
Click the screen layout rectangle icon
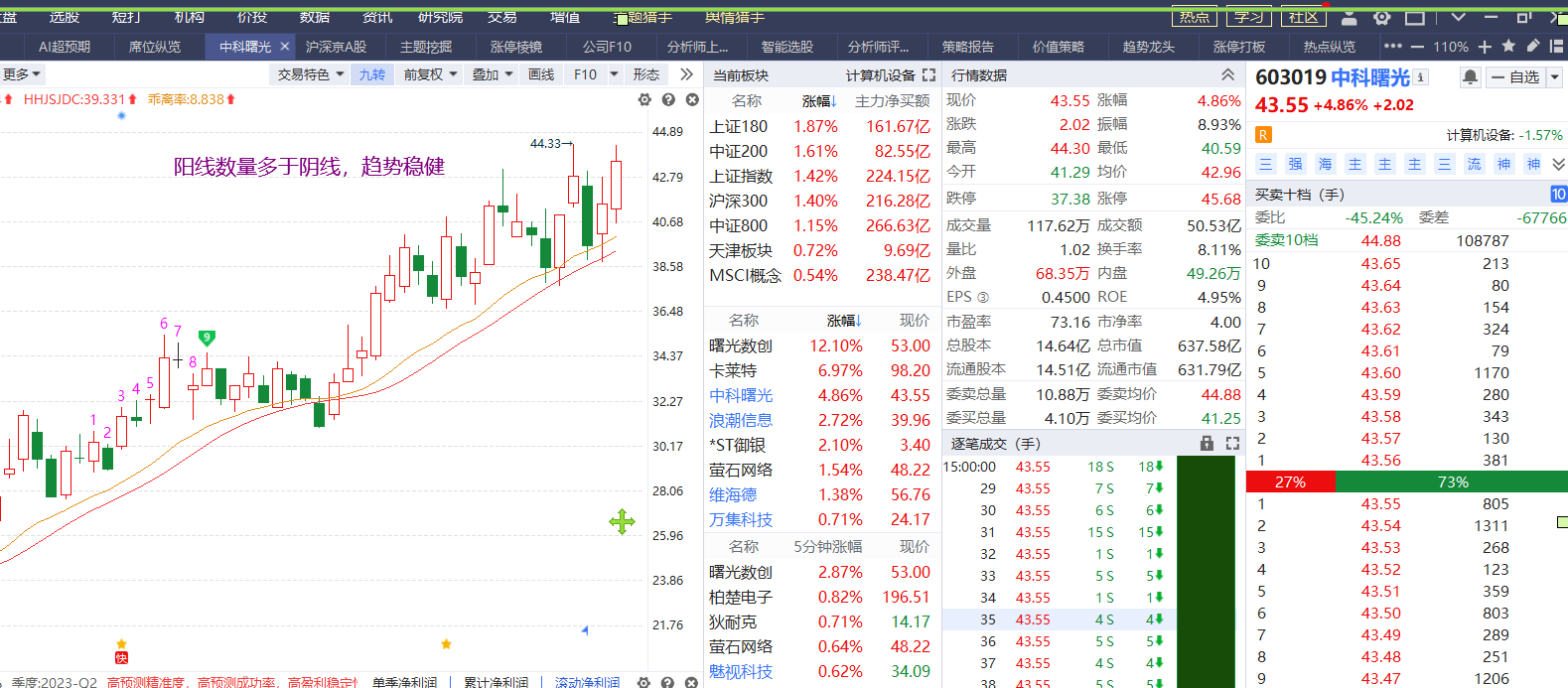pyautogui.click(x=1415, y=17)
